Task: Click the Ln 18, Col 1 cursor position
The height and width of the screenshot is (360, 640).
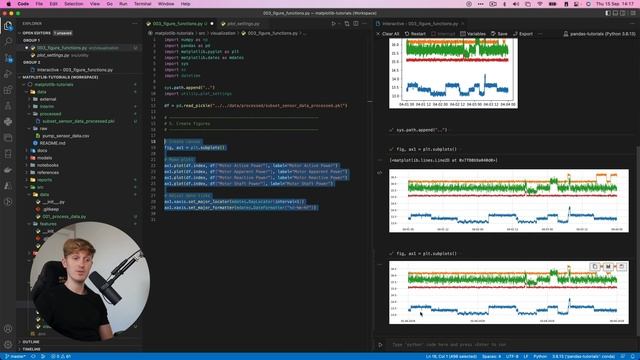Action: point(451,356)
